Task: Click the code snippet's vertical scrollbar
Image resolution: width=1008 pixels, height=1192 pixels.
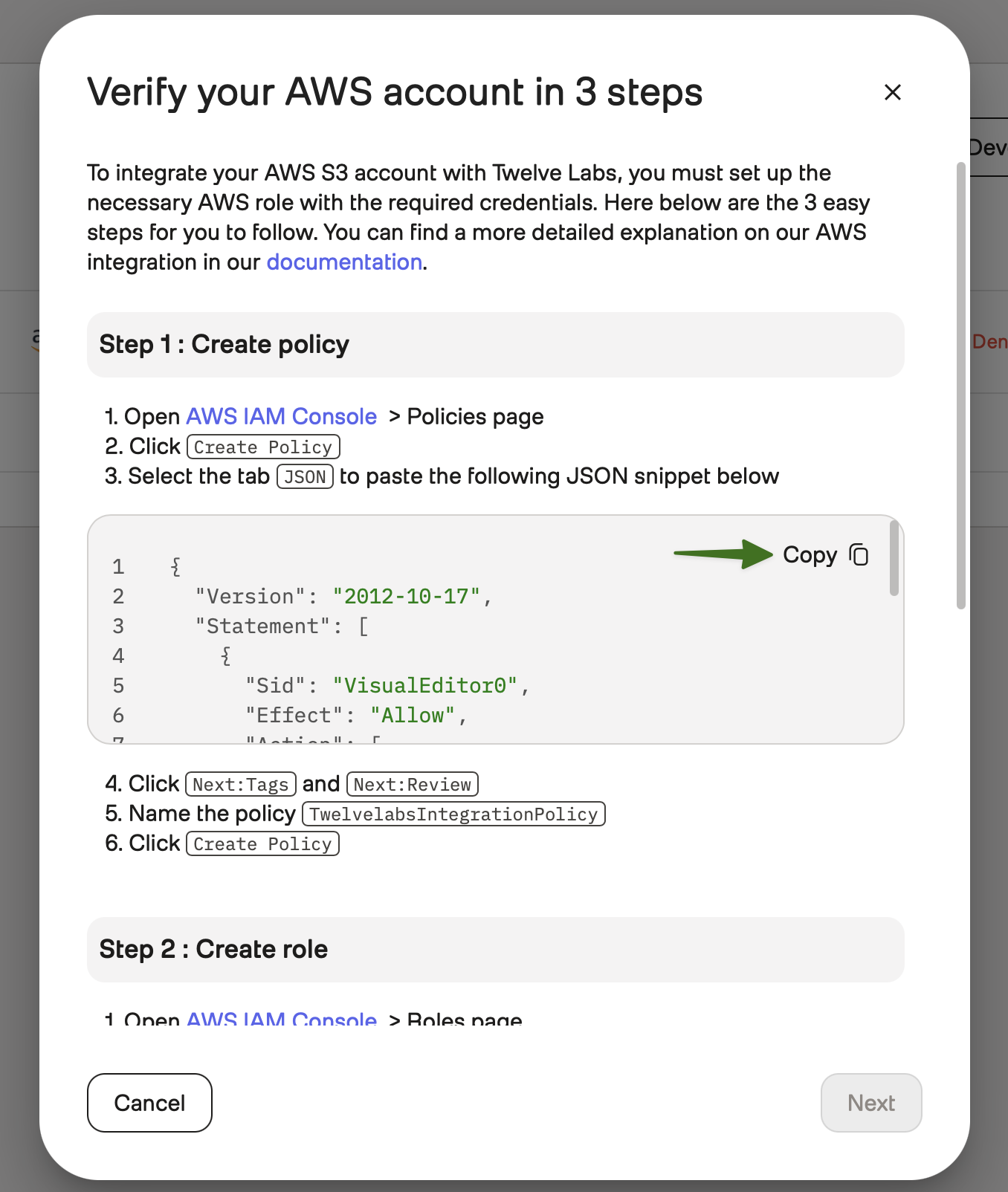Action: pos(894,558)
